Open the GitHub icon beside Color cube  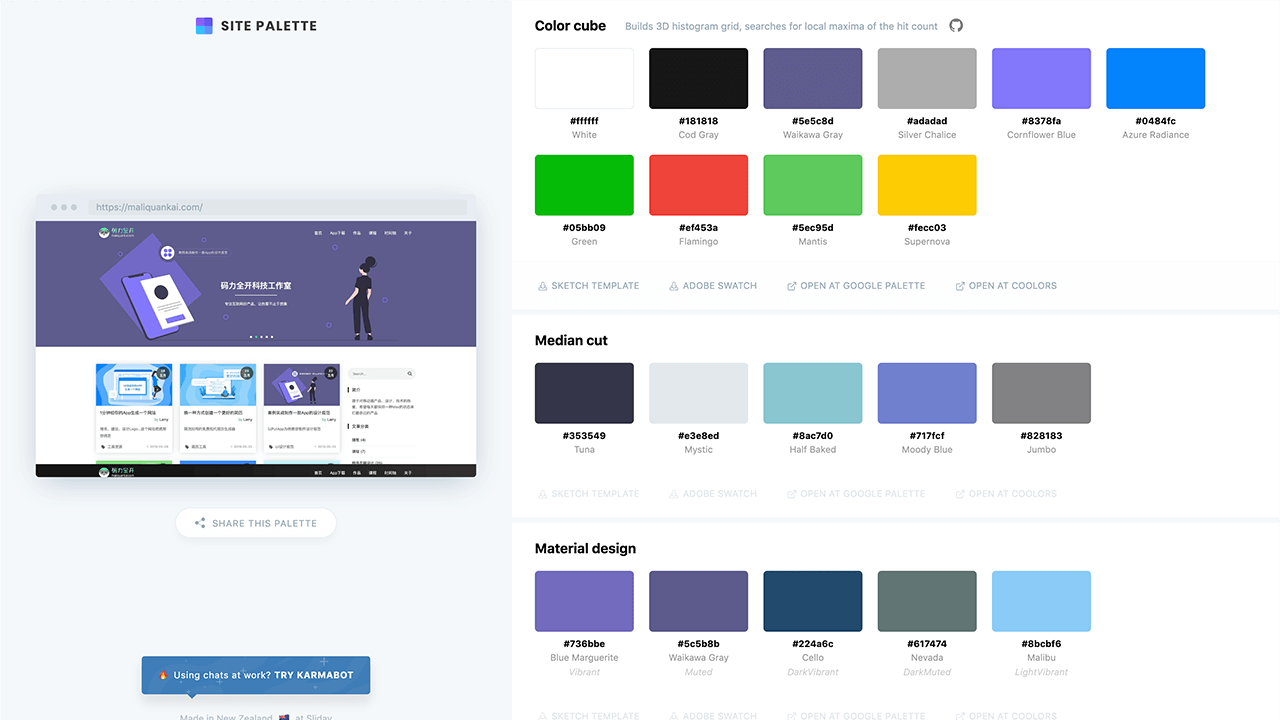[956, 26]
